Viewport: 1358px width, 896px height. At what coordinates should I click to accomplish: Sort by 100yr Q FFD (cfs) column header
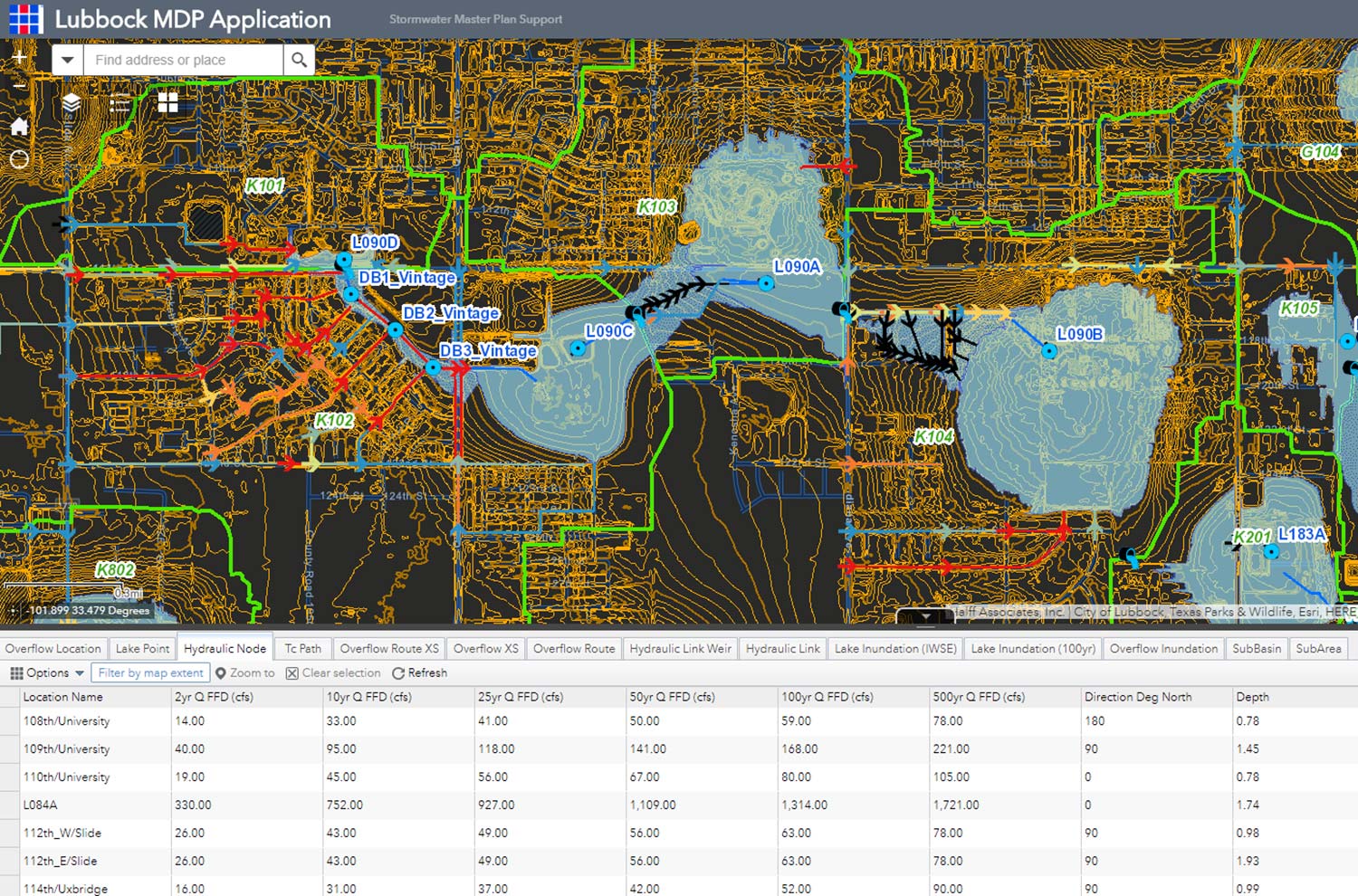(827, 697)
